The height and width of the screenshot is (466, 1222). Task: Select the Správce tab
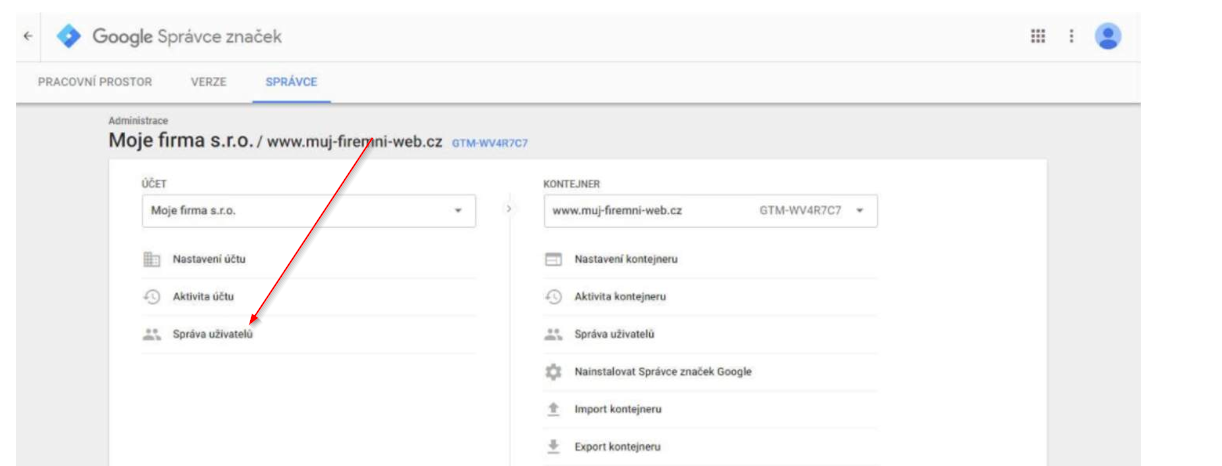click(x=291, y=82)
